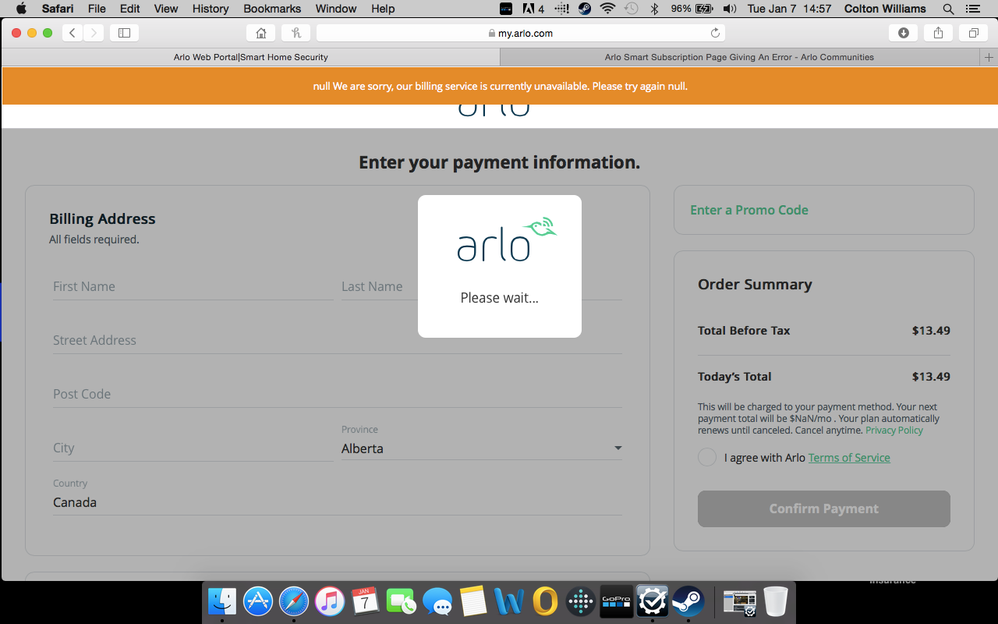Launch Microsoft Outlook from the Dock
Screen dimensions: 998x624
(x=545, y=601)
